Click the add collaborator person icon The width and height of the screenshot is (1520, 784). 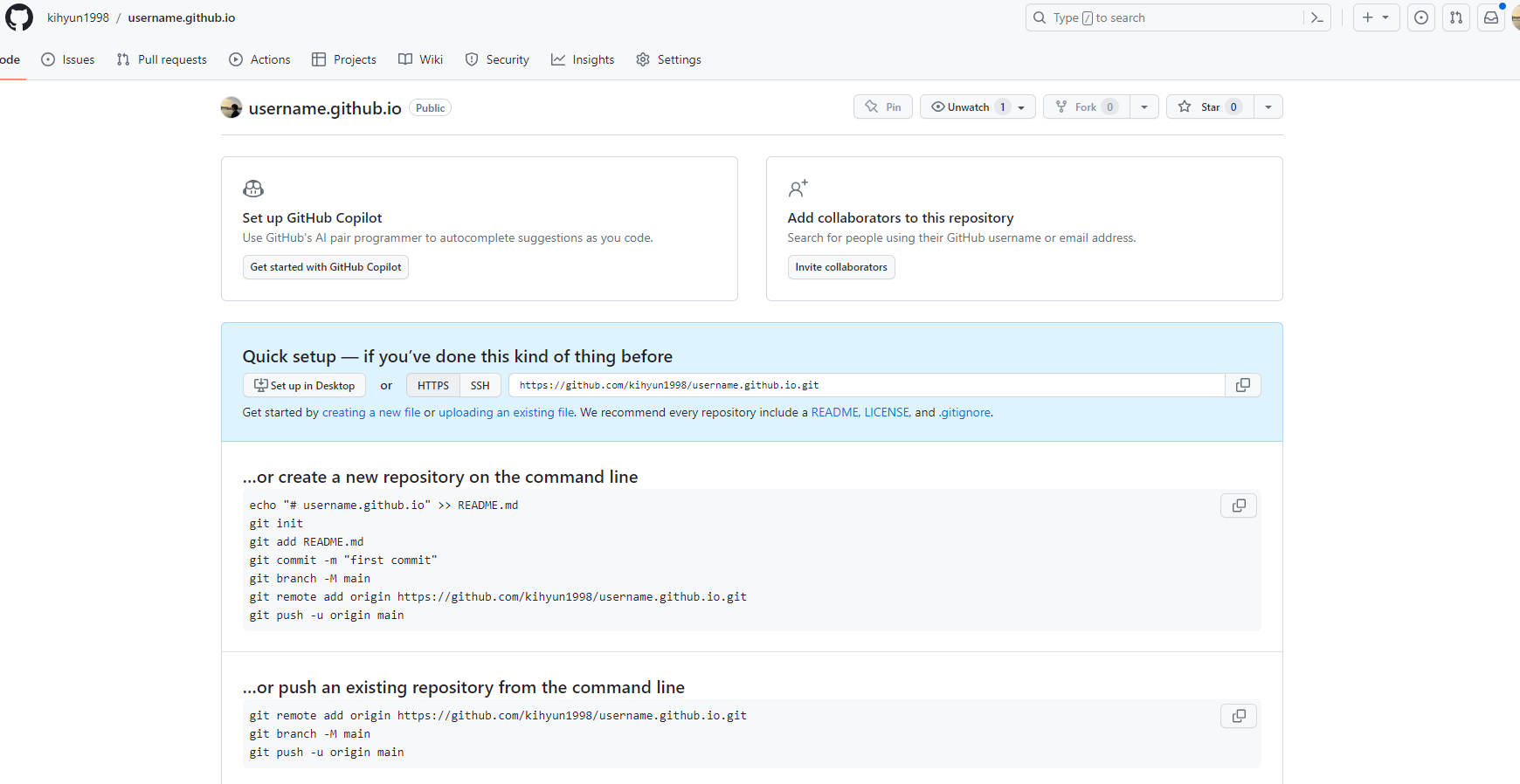click(x=798, y=189)
